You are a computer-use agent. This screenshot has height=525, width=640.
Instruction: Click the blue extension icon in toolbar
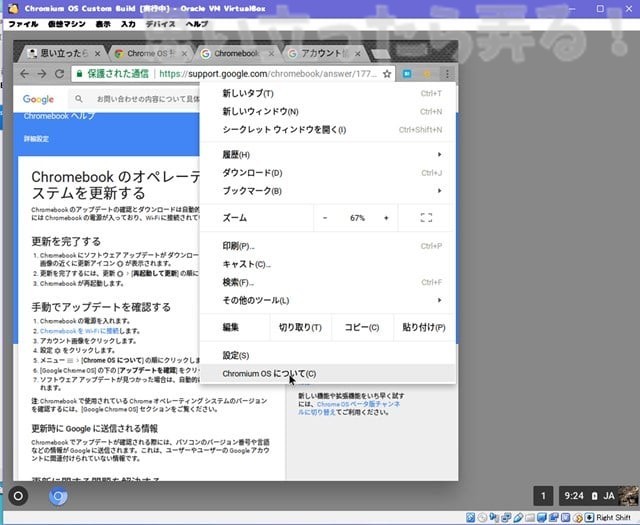coord(407,74)
